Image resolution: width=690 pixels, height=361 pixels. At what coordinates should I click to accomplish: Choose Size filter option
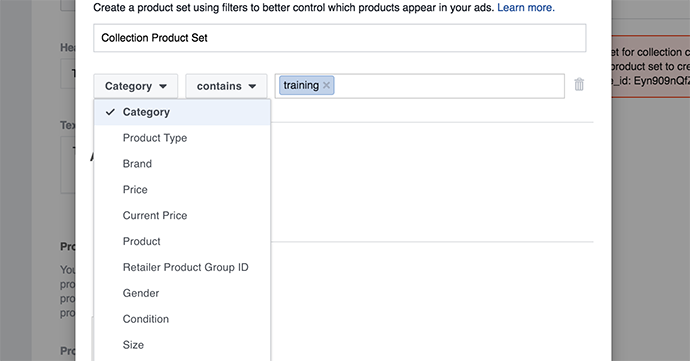182,345
